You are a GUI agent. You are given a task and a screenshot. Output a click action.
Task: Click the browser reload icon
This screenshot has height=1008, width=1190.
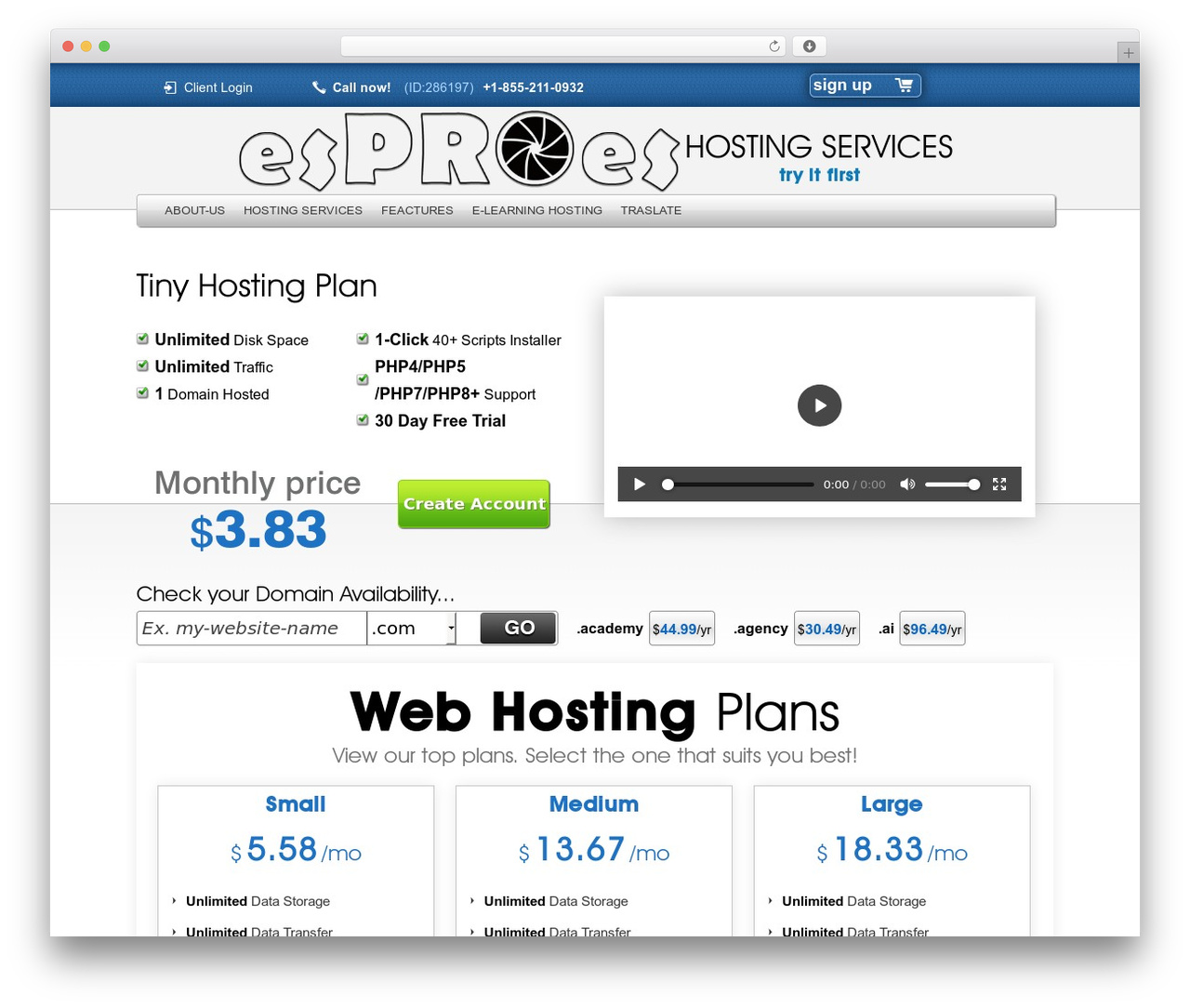click(774, 46)
